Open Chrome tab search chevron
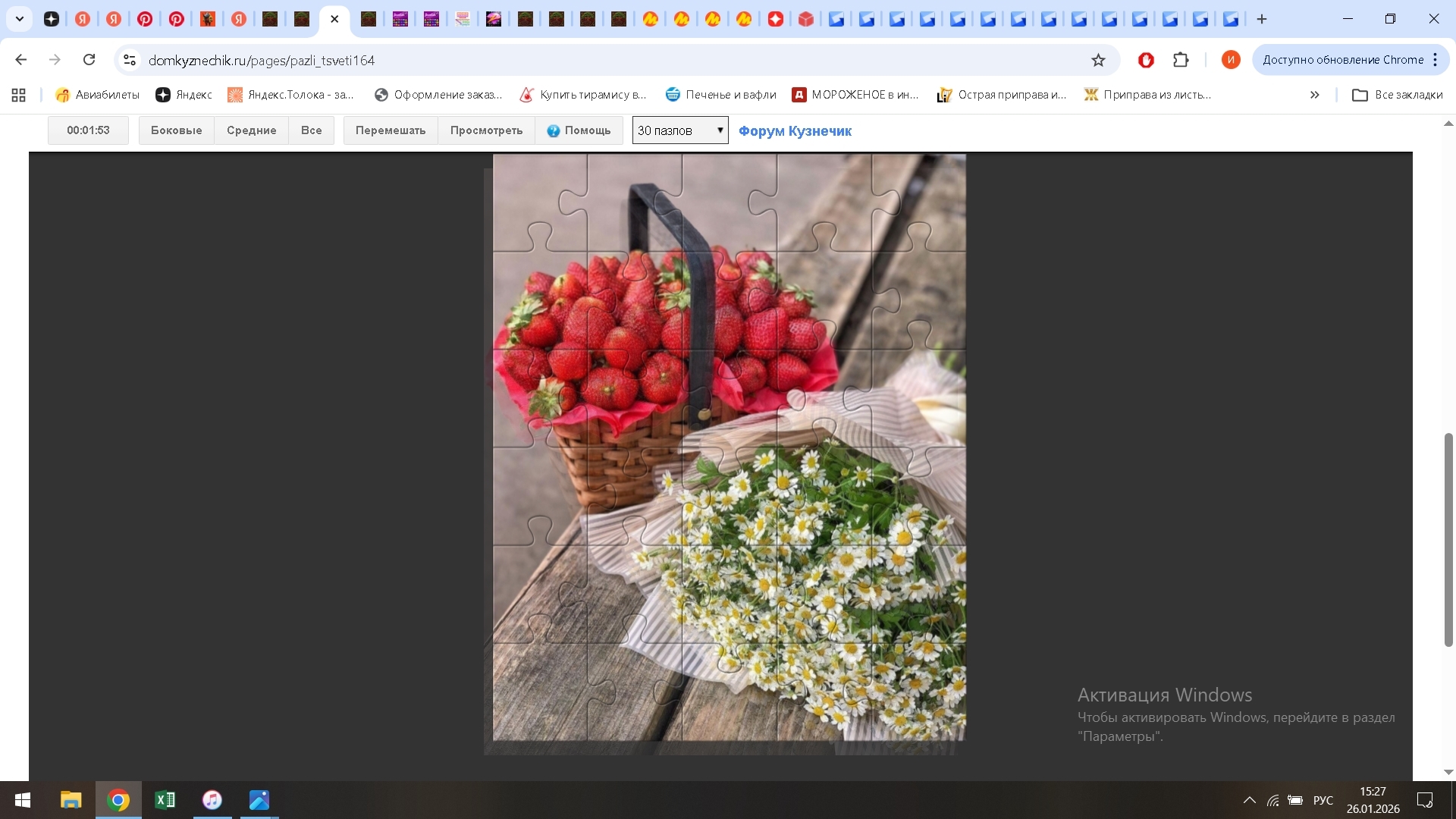Screen dimensions: 1456x819 [20, 19]
